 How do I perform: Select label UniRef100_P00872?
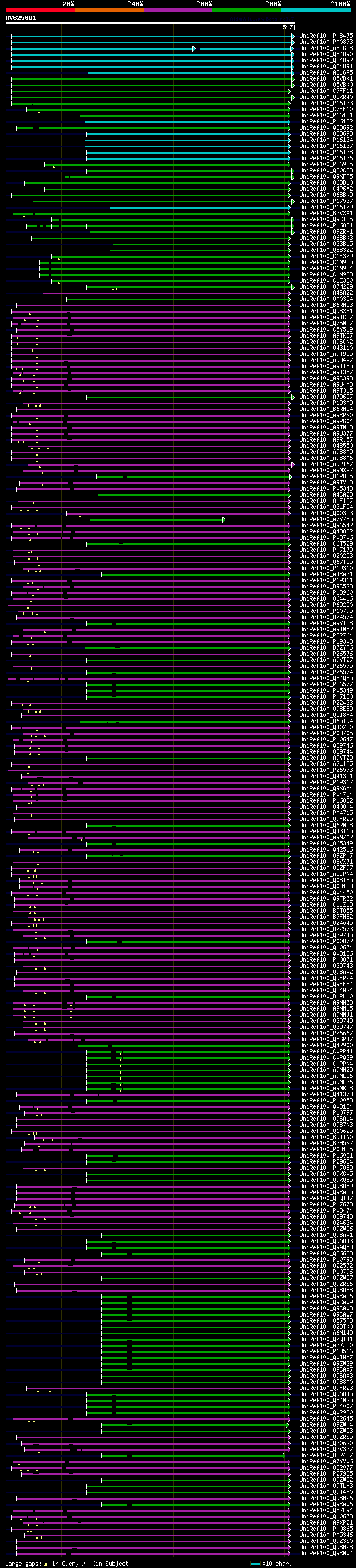325,942
